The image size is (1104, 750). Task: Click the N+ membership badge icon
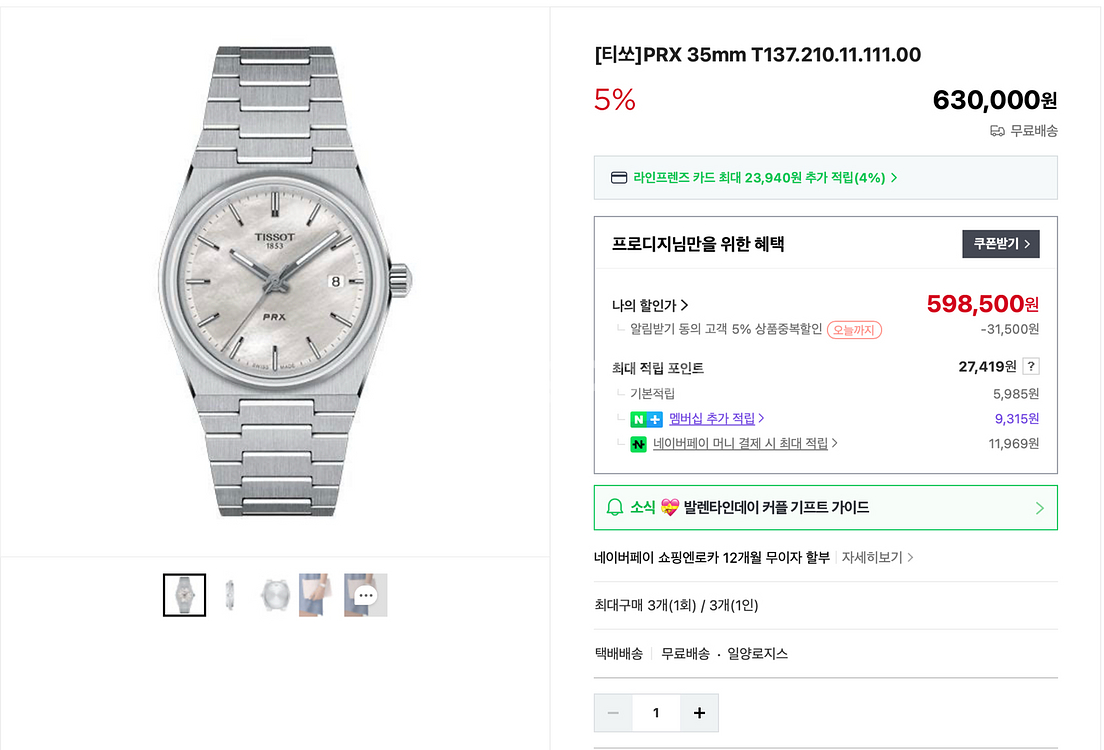[646, 419]
